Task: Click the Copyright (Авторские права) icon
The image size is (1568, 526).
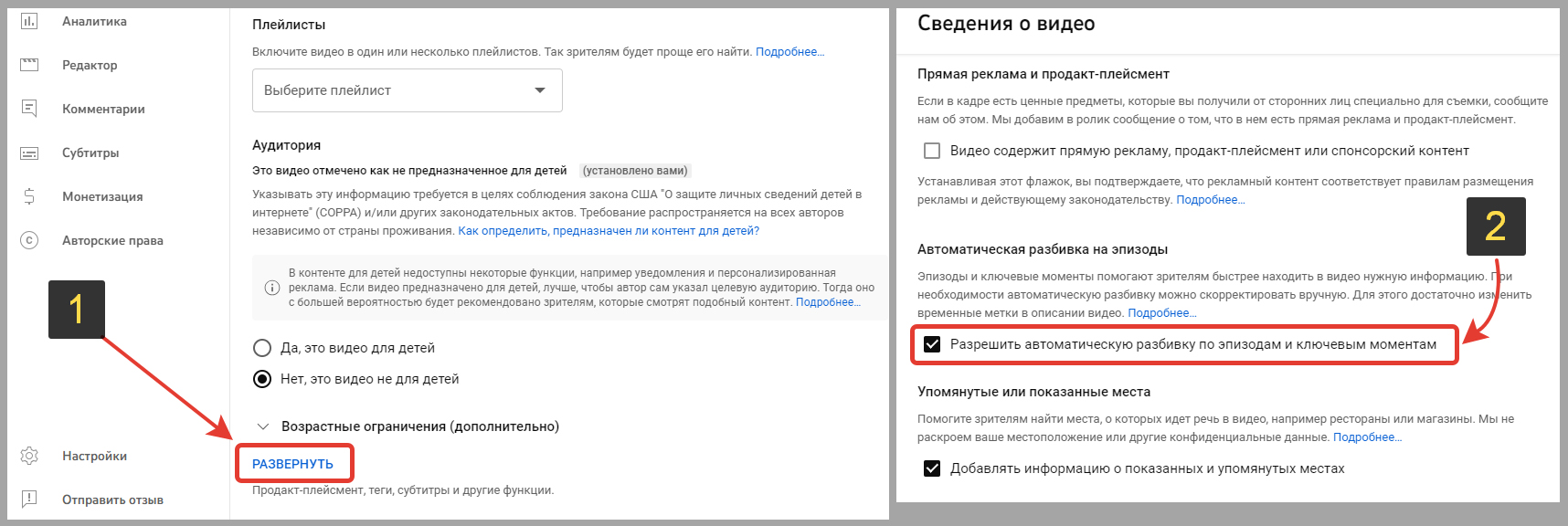Action: point(29,240)
